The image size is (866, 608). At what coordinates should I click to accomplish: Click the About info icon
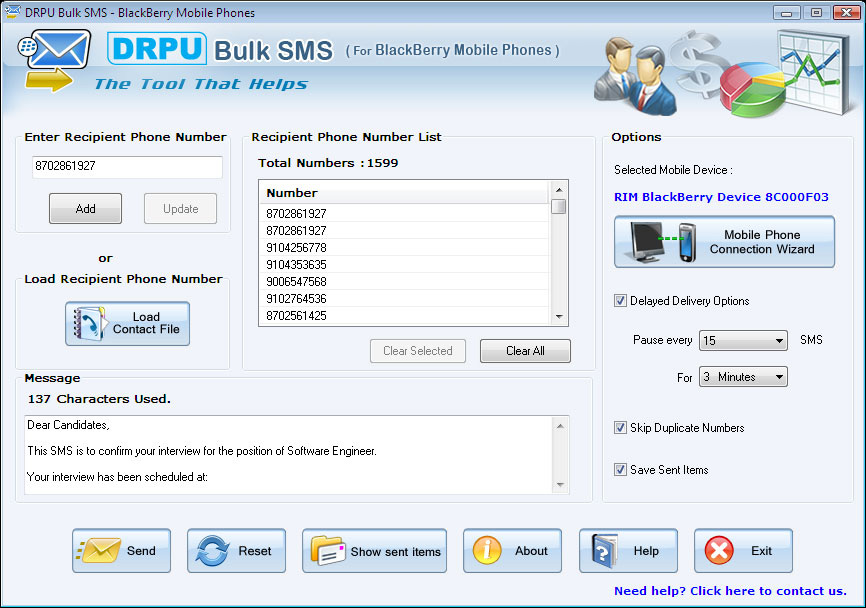pyautogui.click(x=487, y=550)
